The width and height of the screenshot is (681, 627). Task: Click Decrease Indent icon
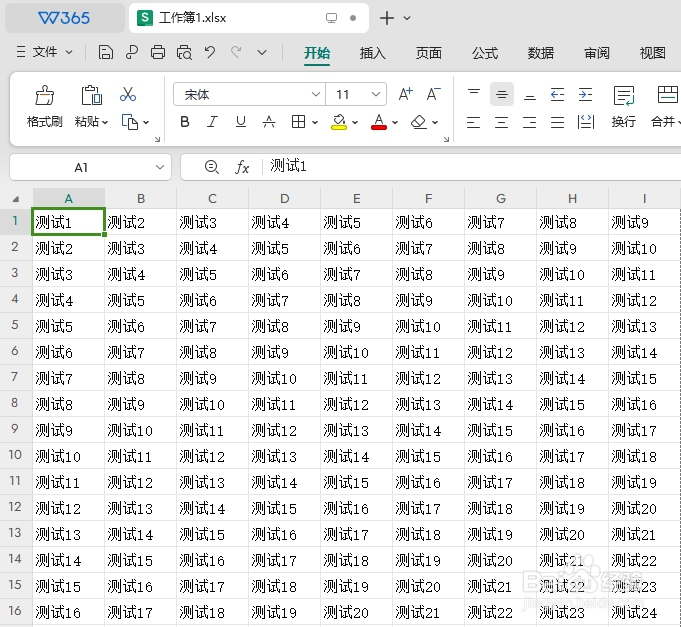point(557,94)
